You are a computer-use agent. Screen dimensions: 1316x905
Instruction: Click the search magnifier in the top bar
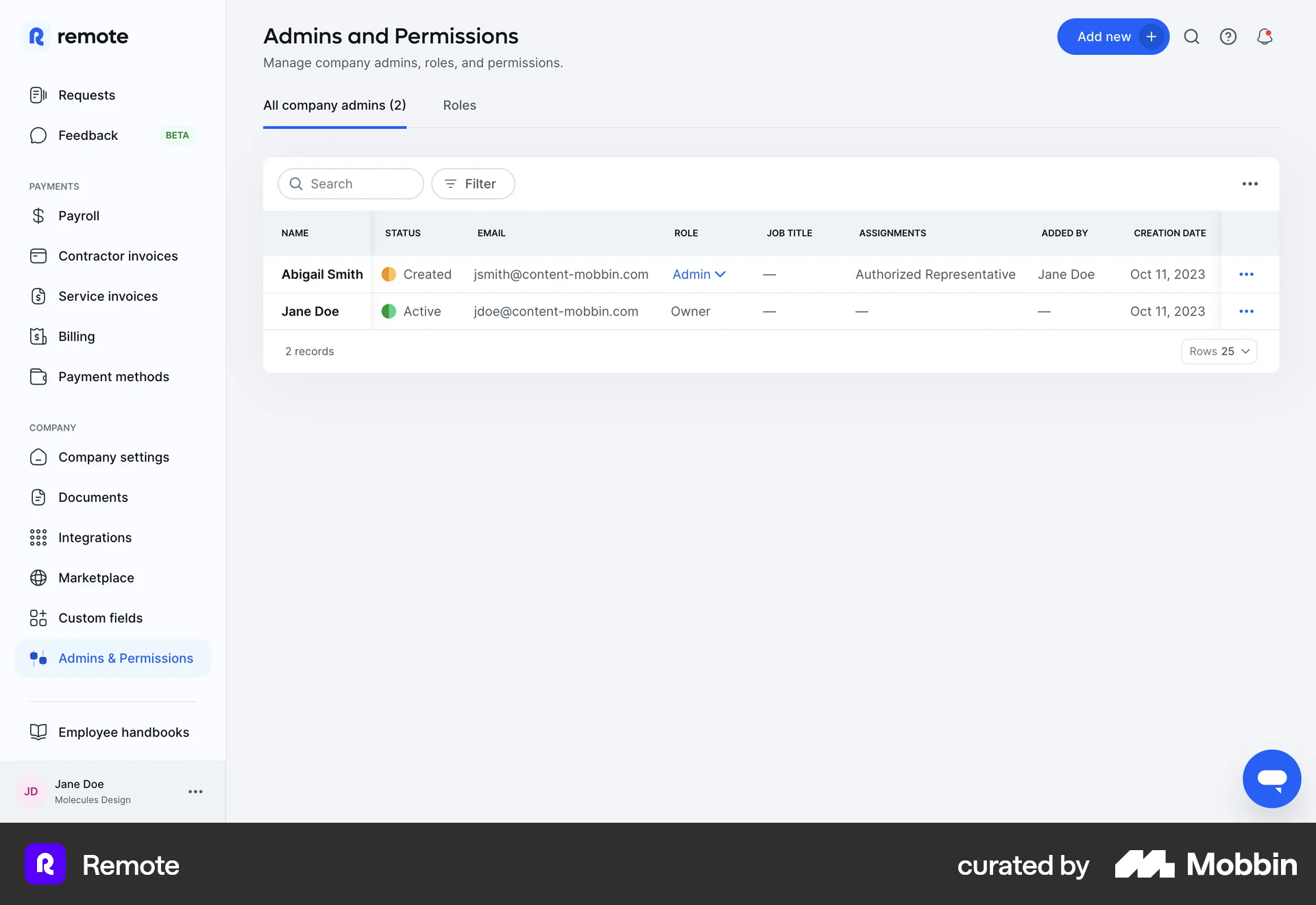click(1192, 36)
